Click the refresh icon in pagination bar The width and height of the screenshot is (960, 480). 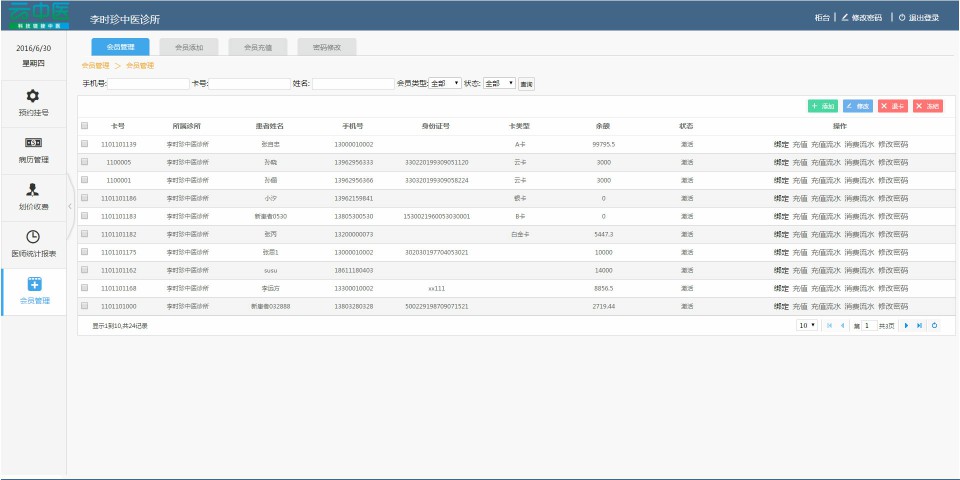[934, 325]
